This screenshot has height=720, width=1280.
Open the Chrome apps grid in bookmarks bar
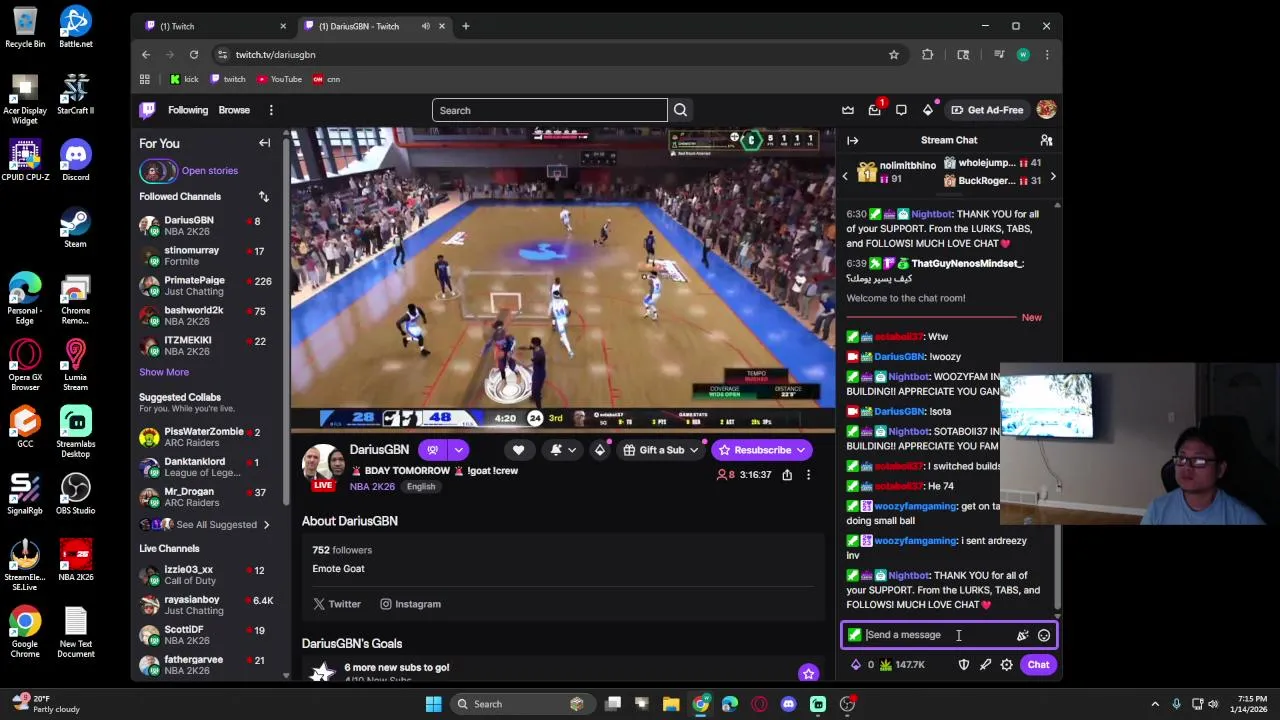[145, 79]
